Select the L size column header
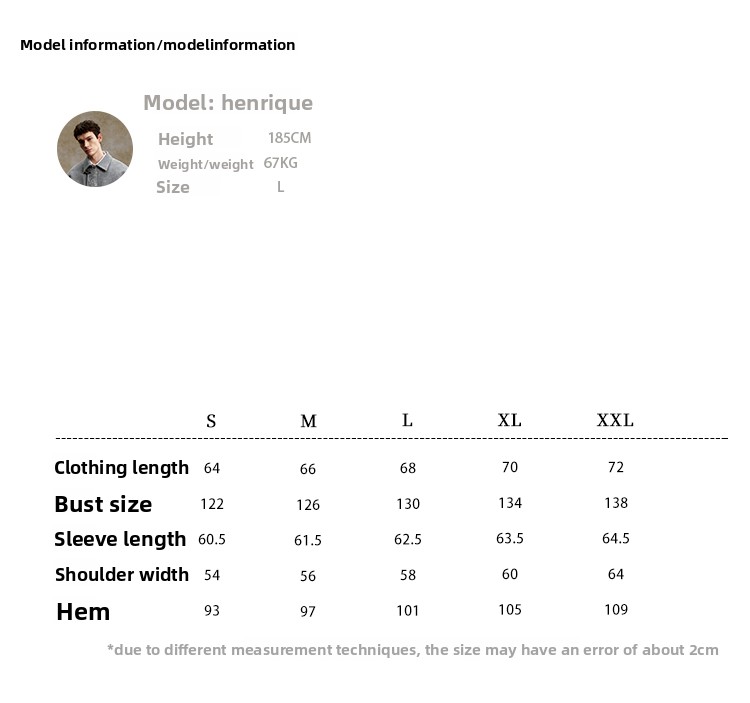Viewport: 750px width, 703px height. pos(407,420)
